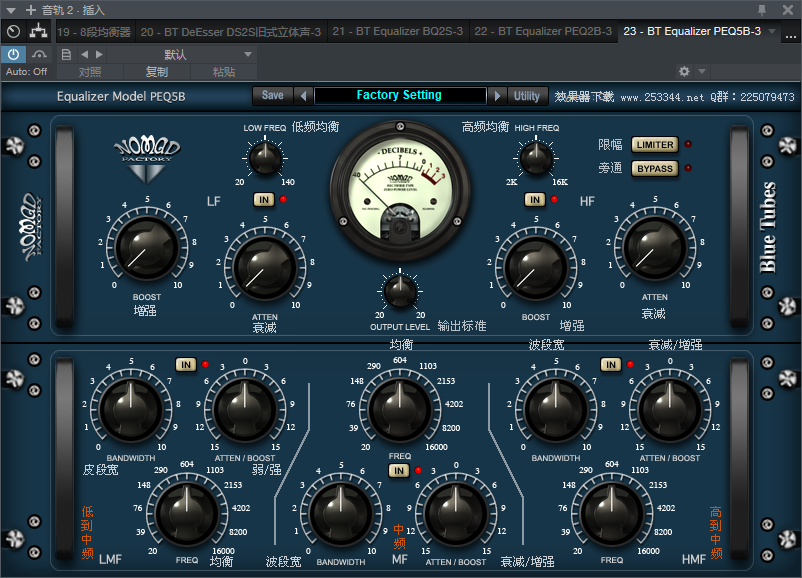Pin the plugin window

tap(762, 10)
